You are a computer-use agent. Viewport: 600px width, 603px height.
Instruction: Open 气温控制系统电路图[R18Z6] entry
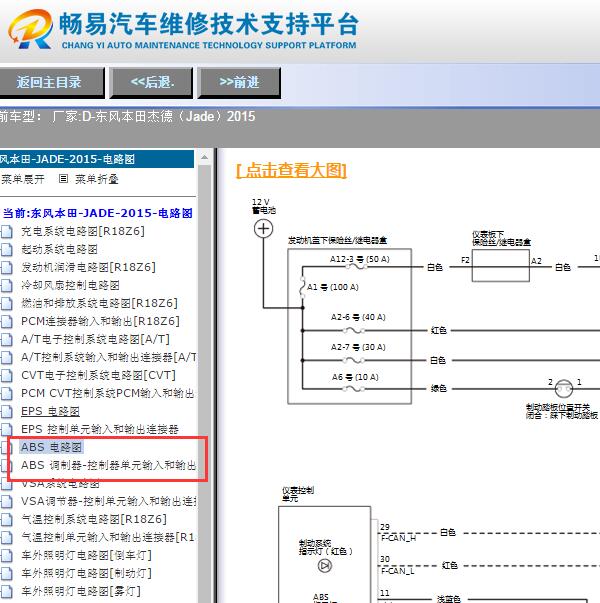(94, 519)
